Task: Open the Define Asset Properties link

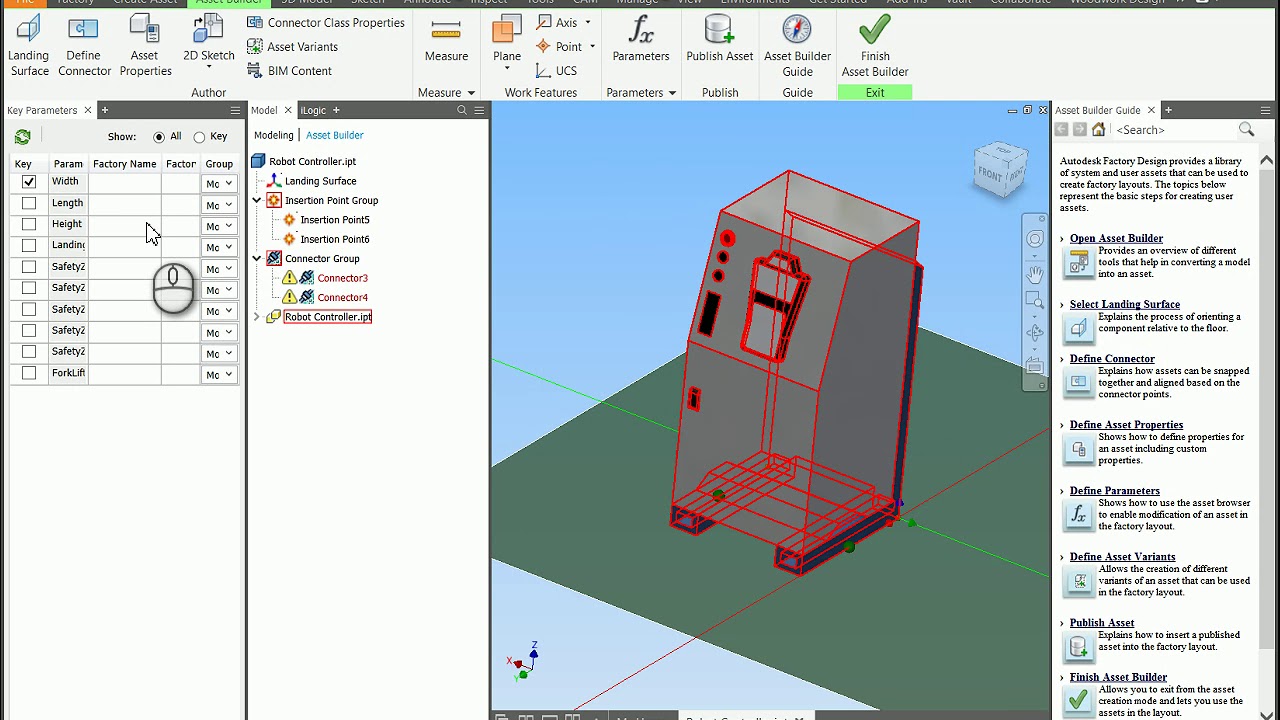Action: click(x=1126, y=424)
